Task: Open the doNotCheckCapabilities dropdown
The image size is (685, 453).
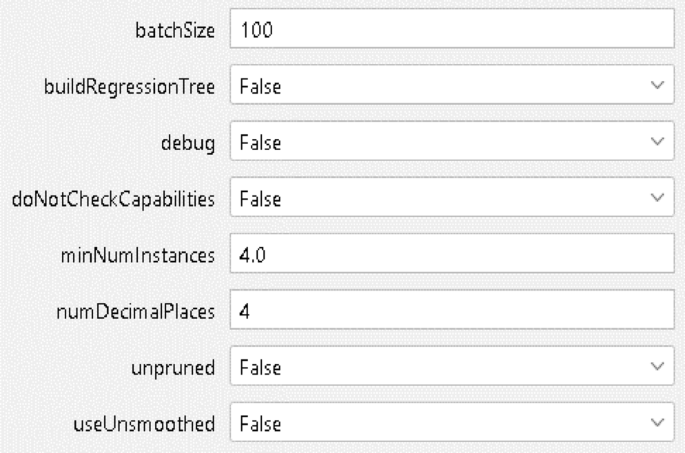Action: 440,199
